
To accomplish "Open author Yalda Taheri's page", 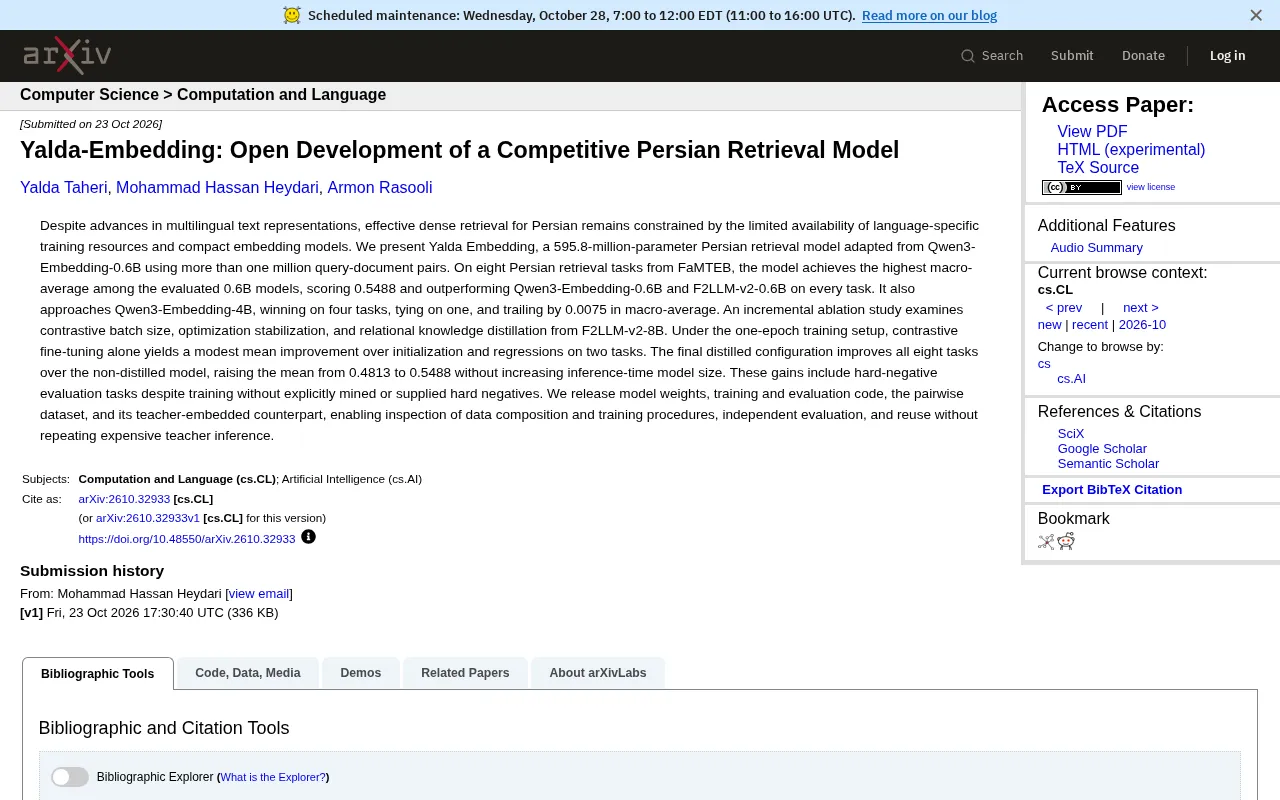I will pyautogui.click(x=64, y=188).
